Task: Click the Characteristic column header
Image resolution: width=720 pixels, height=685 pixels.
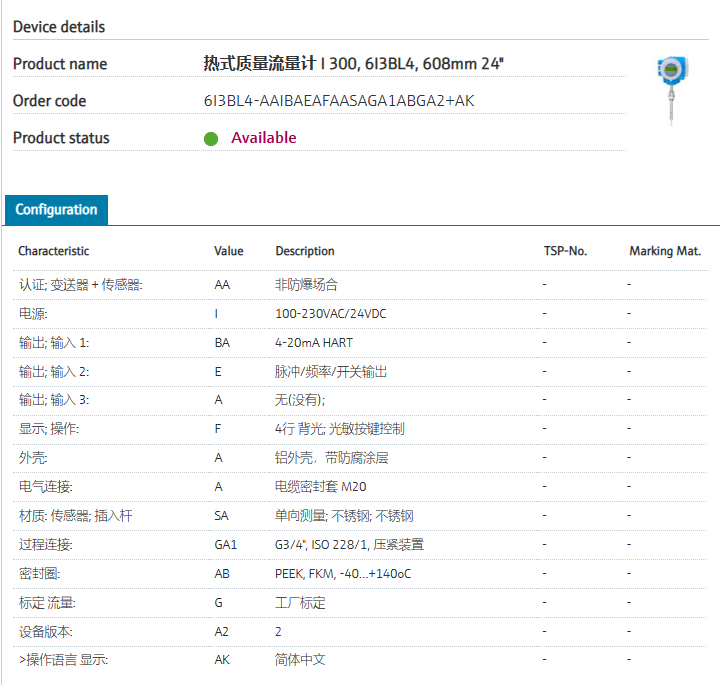Action: pos(53,251)
